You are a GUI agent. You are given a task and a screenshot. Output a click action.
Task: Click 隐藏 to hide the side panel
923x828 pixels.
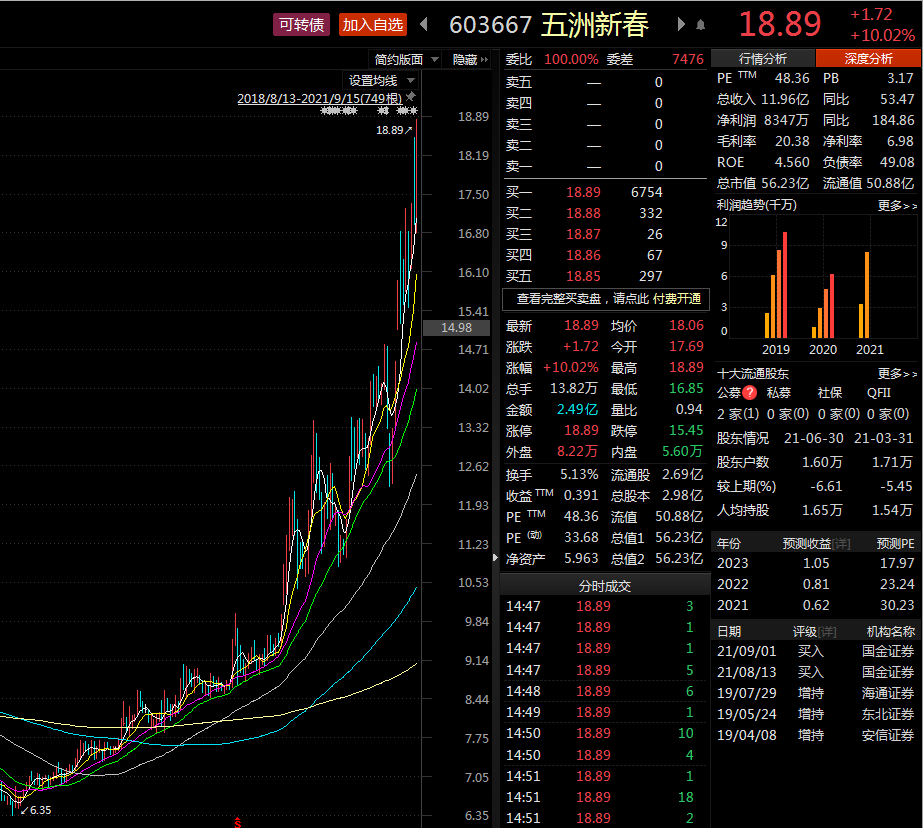pos(465,59)
